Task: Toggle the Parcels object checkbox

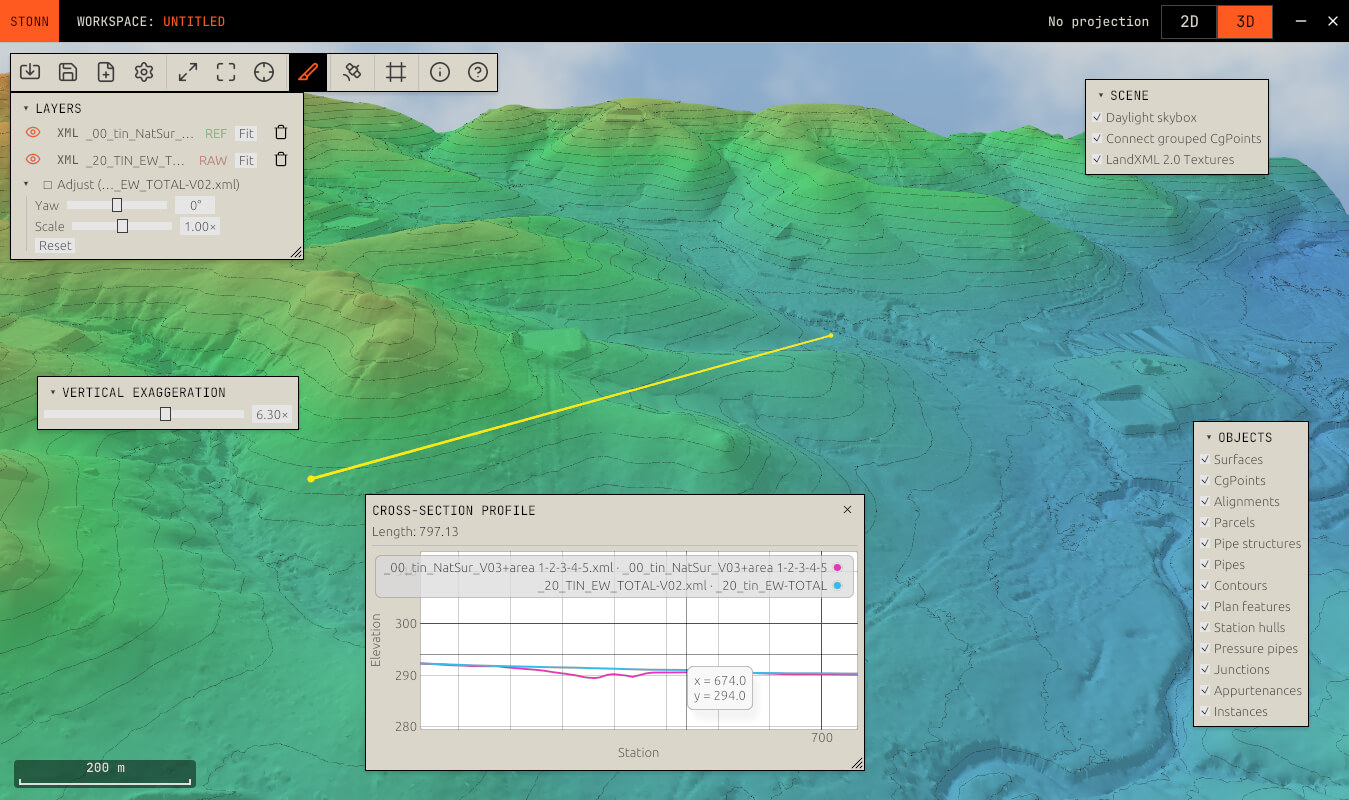Action: [x=1205, y=523]
